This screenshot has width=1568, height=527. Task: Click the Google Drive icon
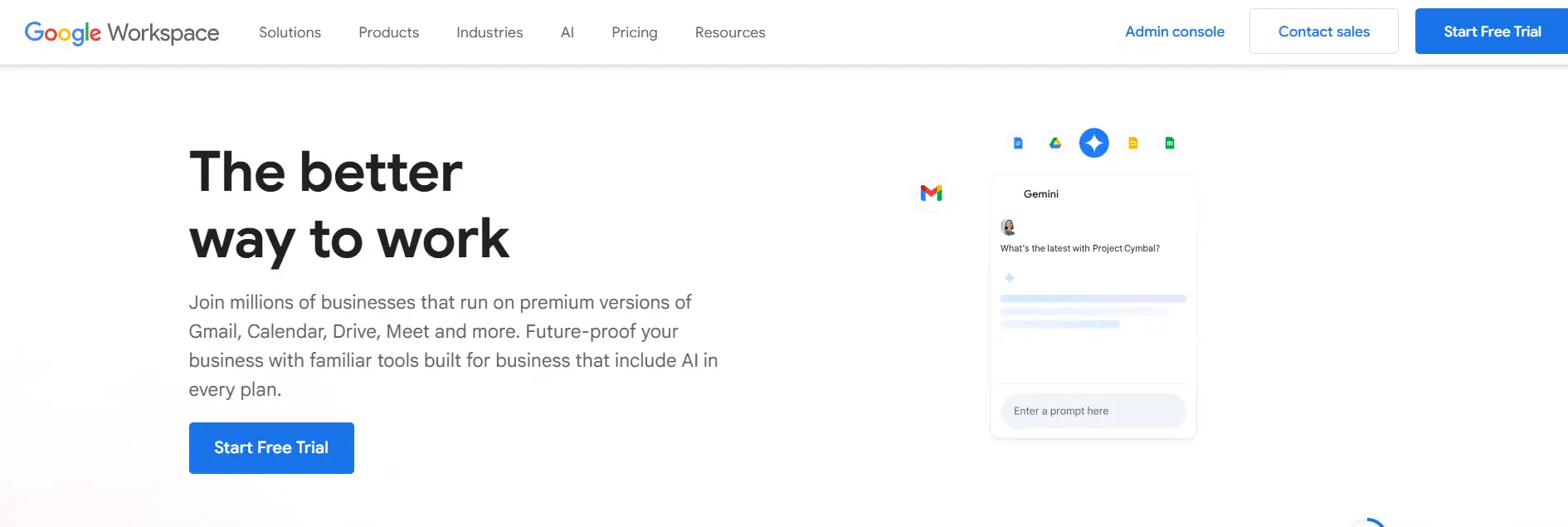coord(1055,143)
